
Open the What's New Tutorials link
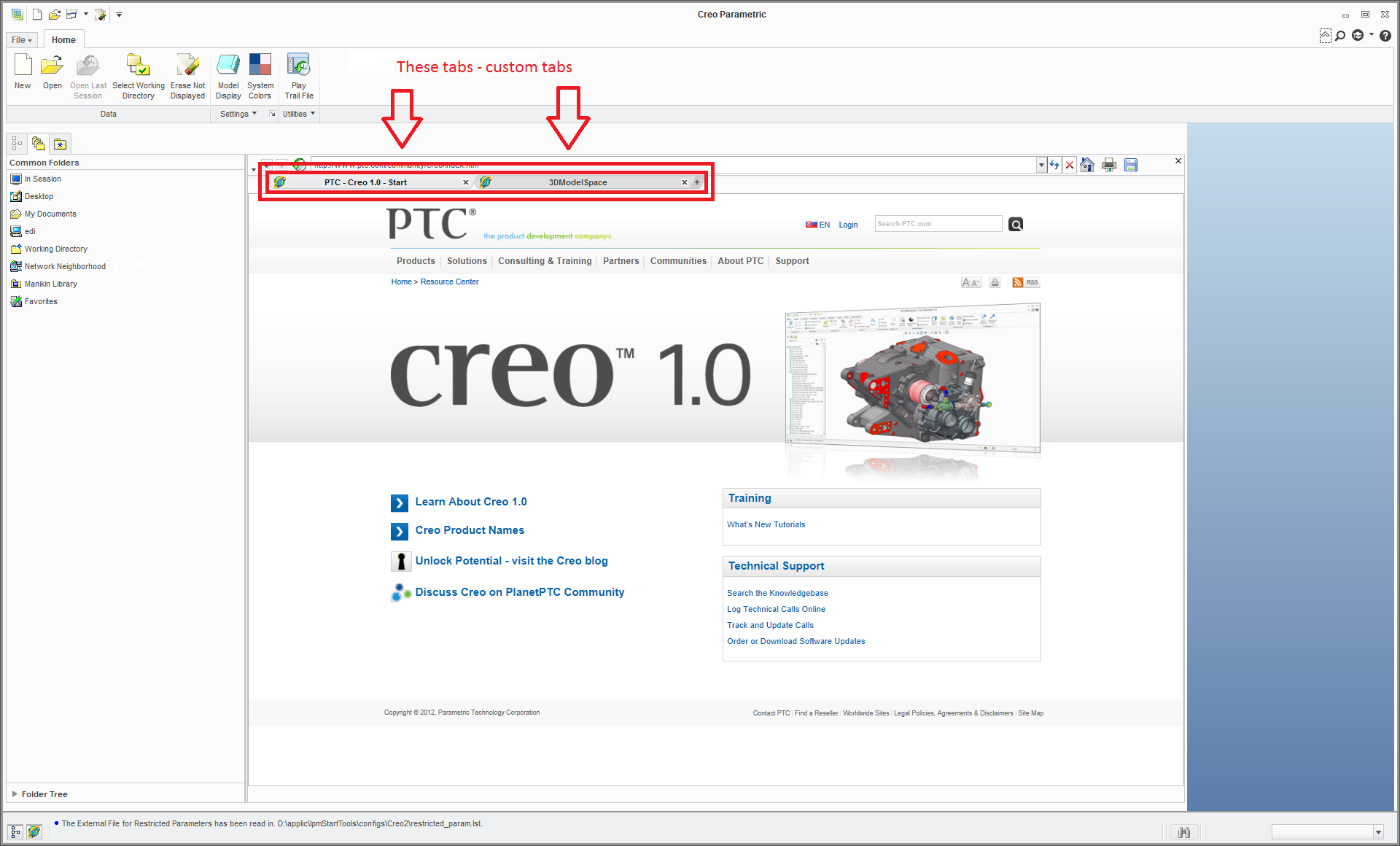click(766, 524)
